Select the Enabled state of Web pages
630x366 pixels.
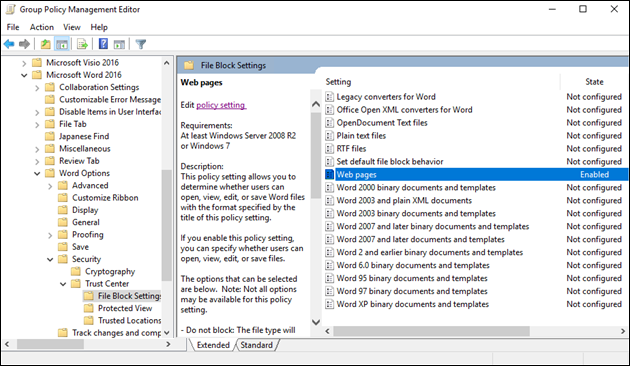pos(594,174)
